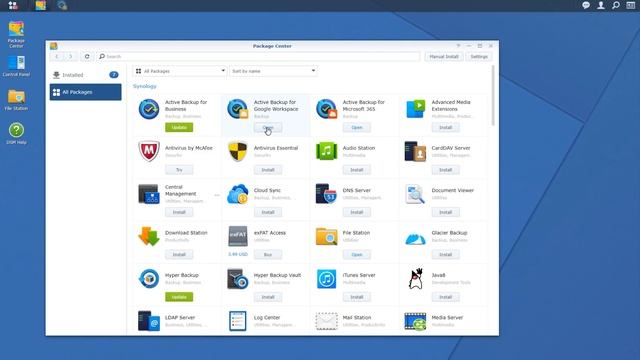
Task: Open the File Station desktop shortcut
Action: [16, 100]
